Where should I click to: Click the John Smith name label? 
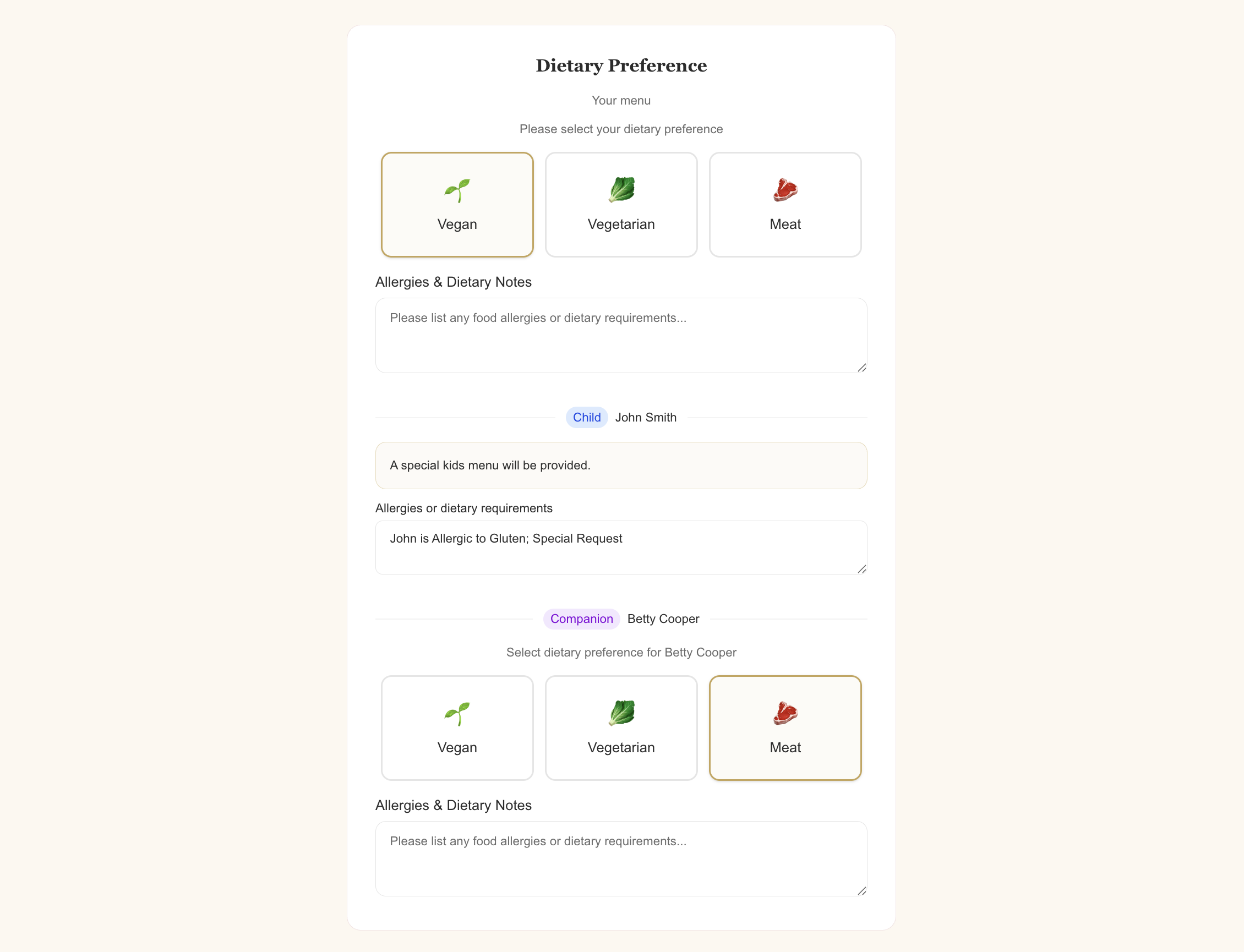(x=646, y=417)
